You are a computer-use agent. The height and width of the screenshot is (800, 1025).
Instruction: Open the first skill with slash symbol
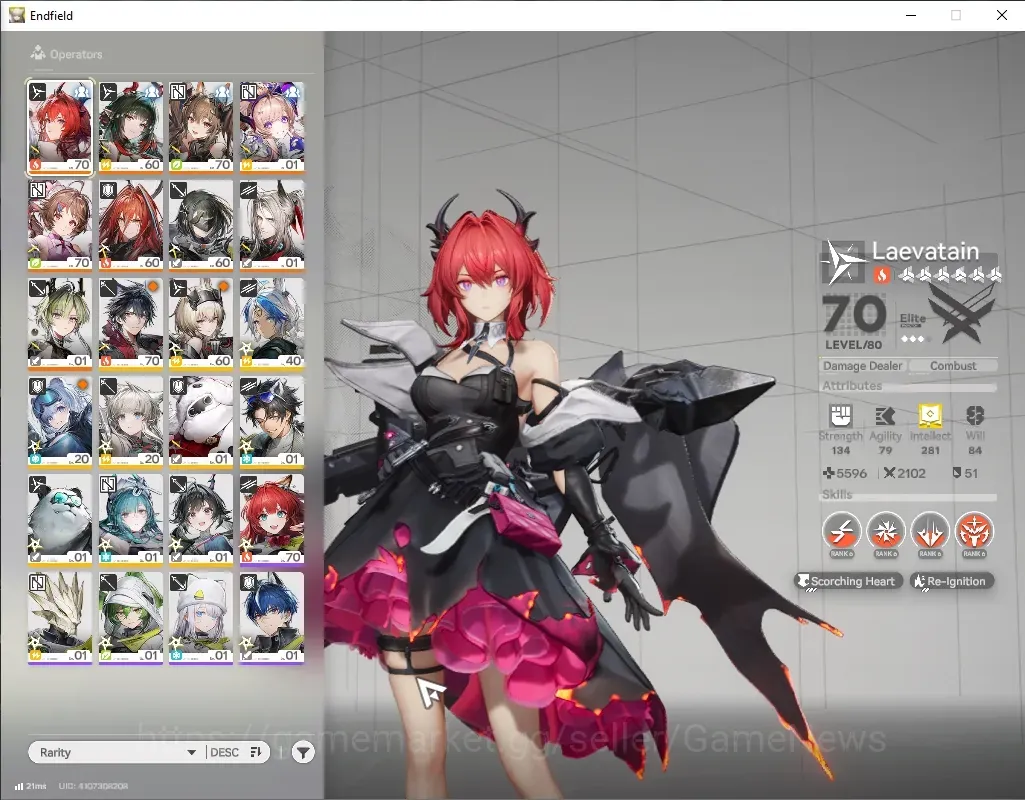(x=841, y=532)
